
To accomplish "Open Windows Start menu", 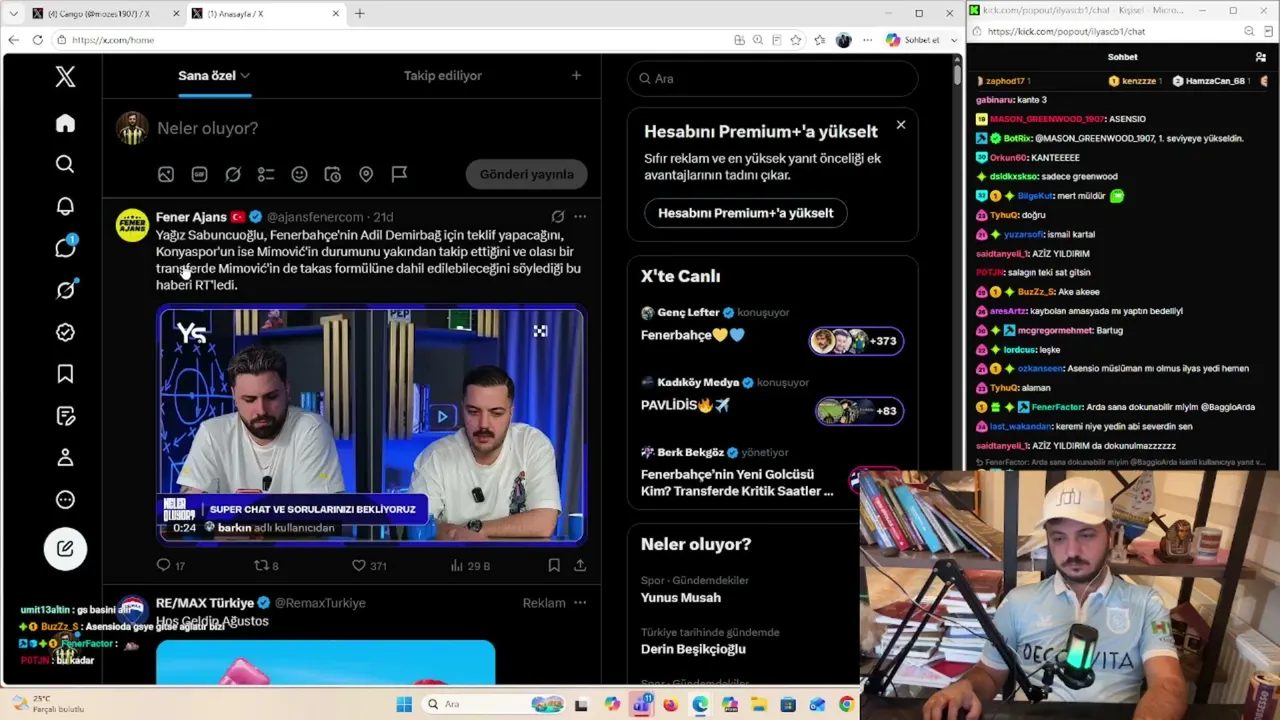I will [x=404, y=704].
